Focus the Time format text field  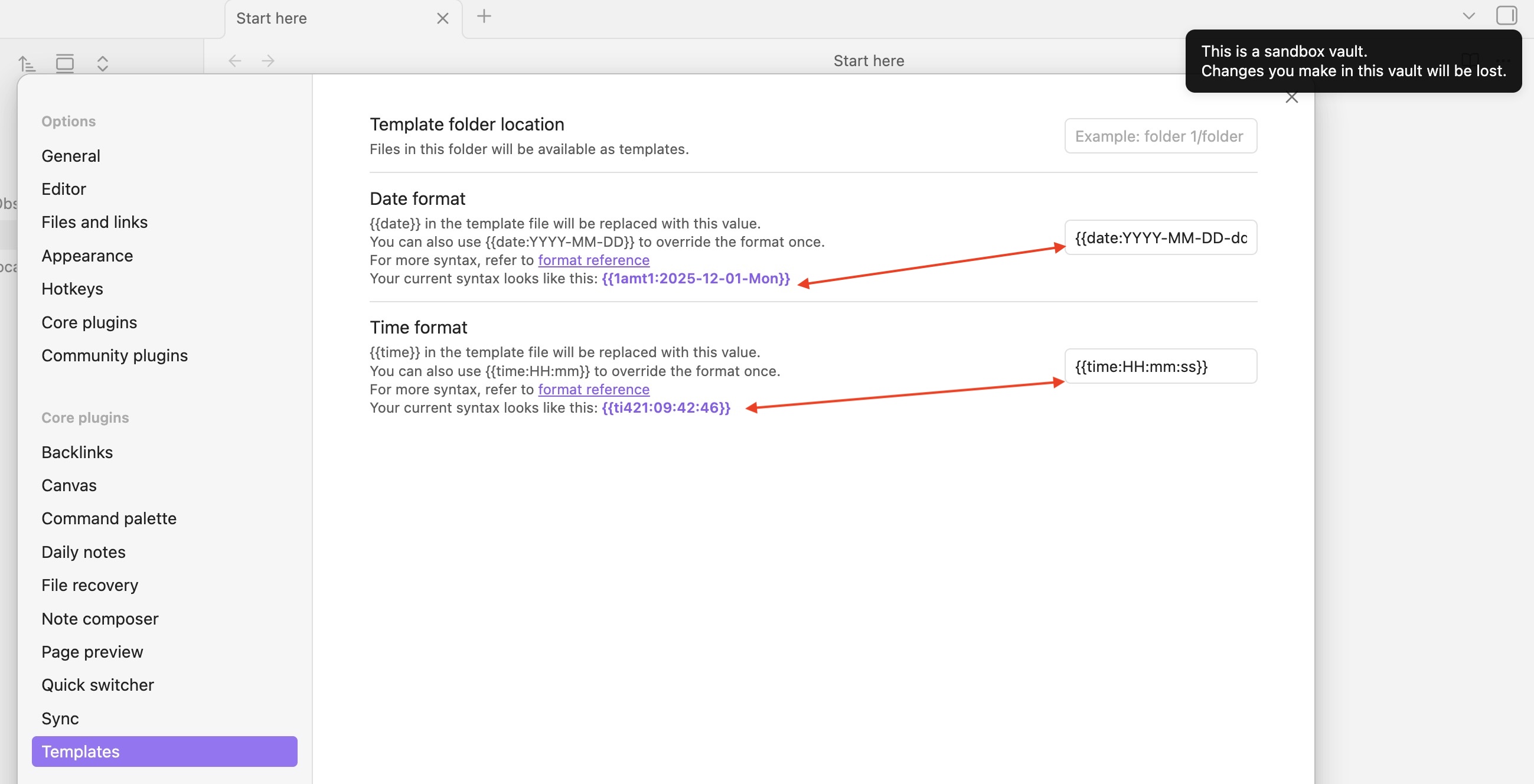click(x=1160, y=366)
